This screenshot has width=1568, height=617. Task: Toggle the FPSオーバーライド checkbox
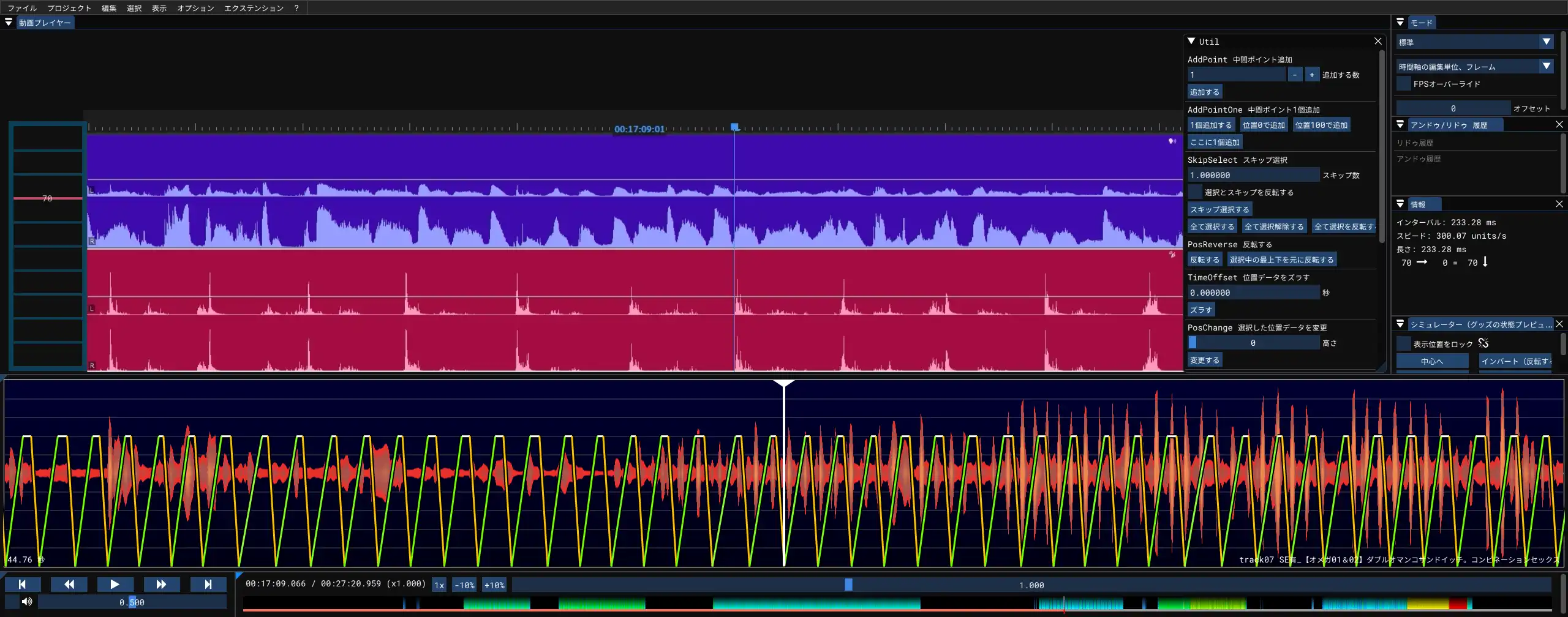[1404, 83]
